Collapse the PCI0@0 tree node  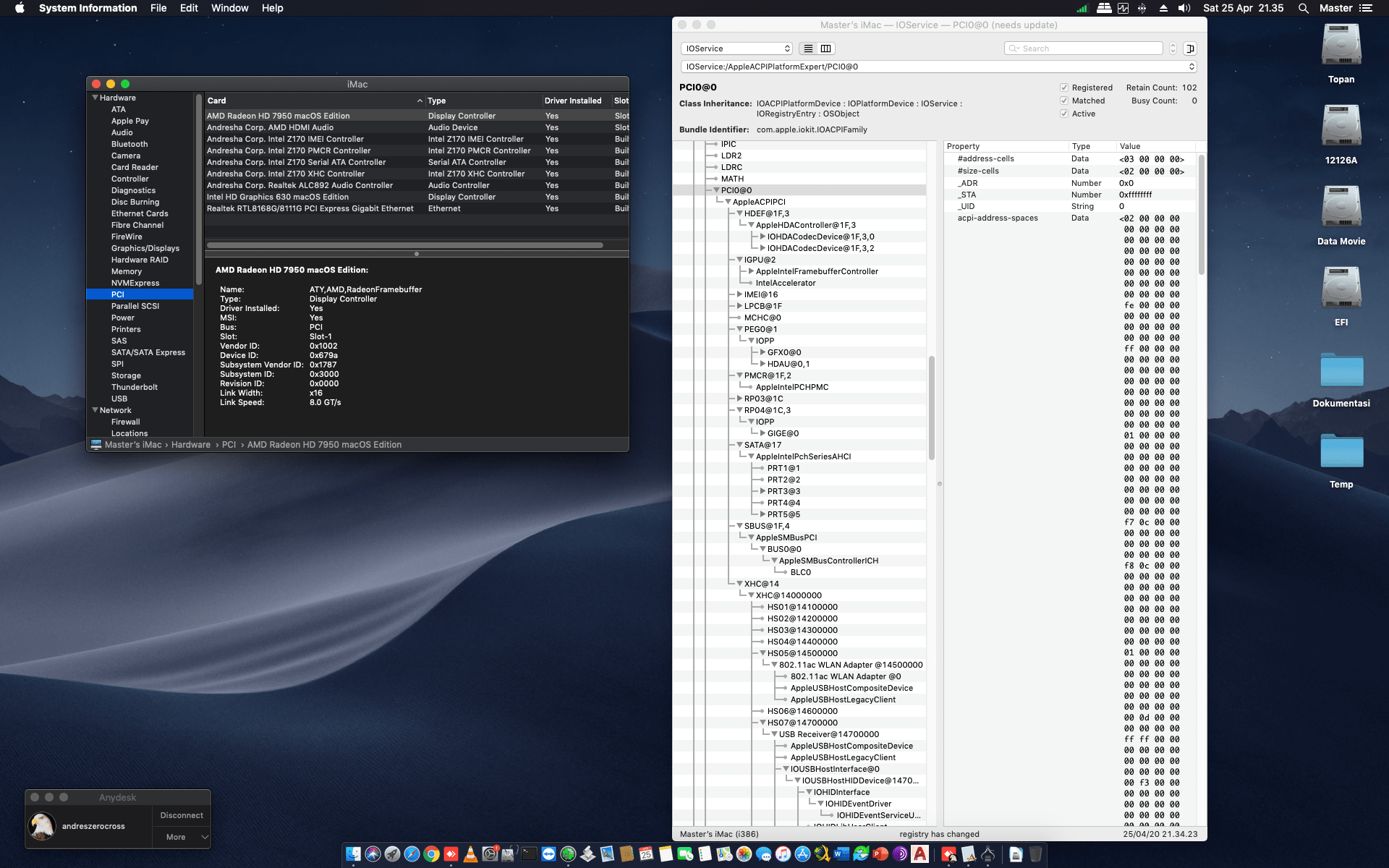pos(715,190)
